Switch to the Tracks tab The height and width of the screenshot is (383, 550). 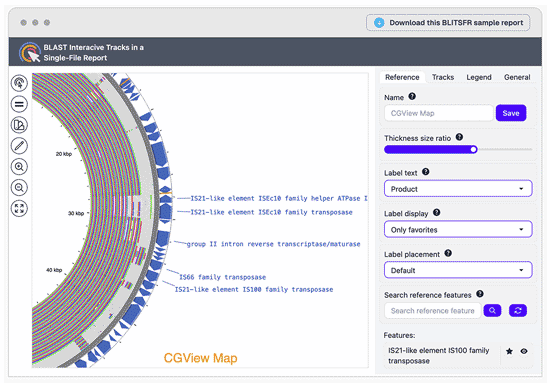coord(443,77)
